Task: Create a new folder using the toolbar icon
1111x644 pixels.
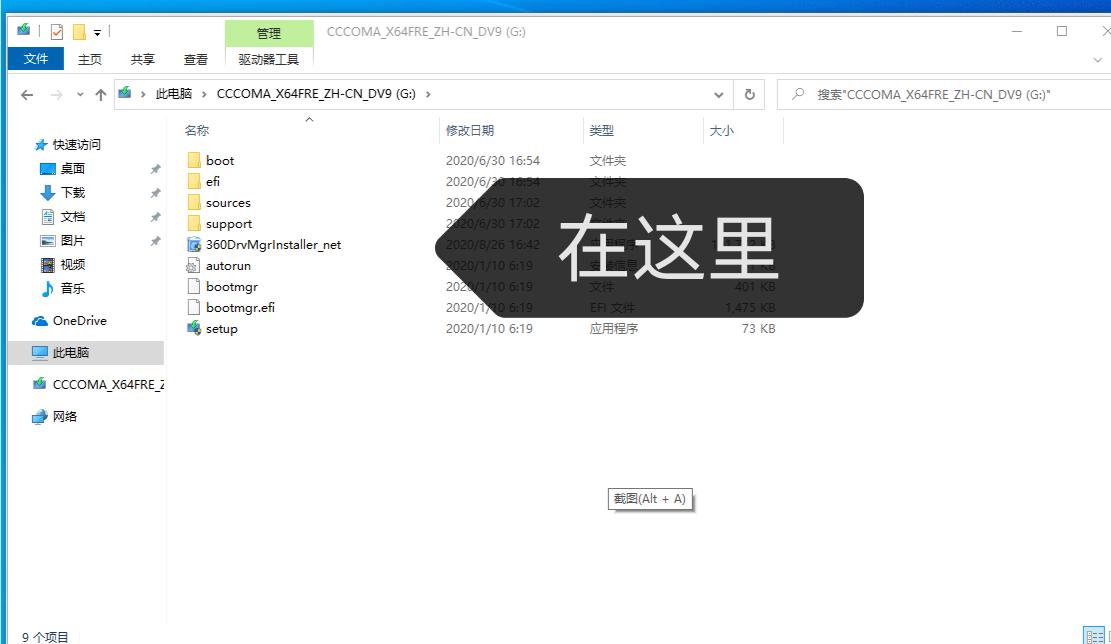Action: click(78, 30)
